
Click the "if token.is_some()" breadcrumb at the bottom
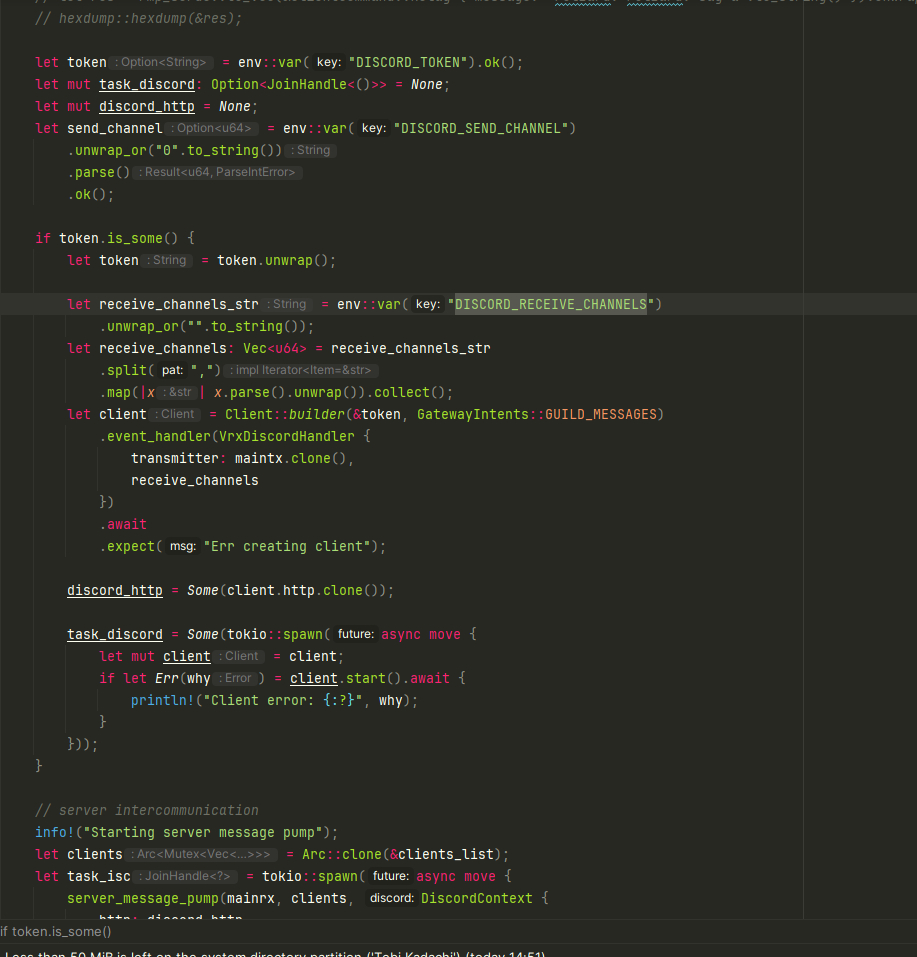point(57,931)
